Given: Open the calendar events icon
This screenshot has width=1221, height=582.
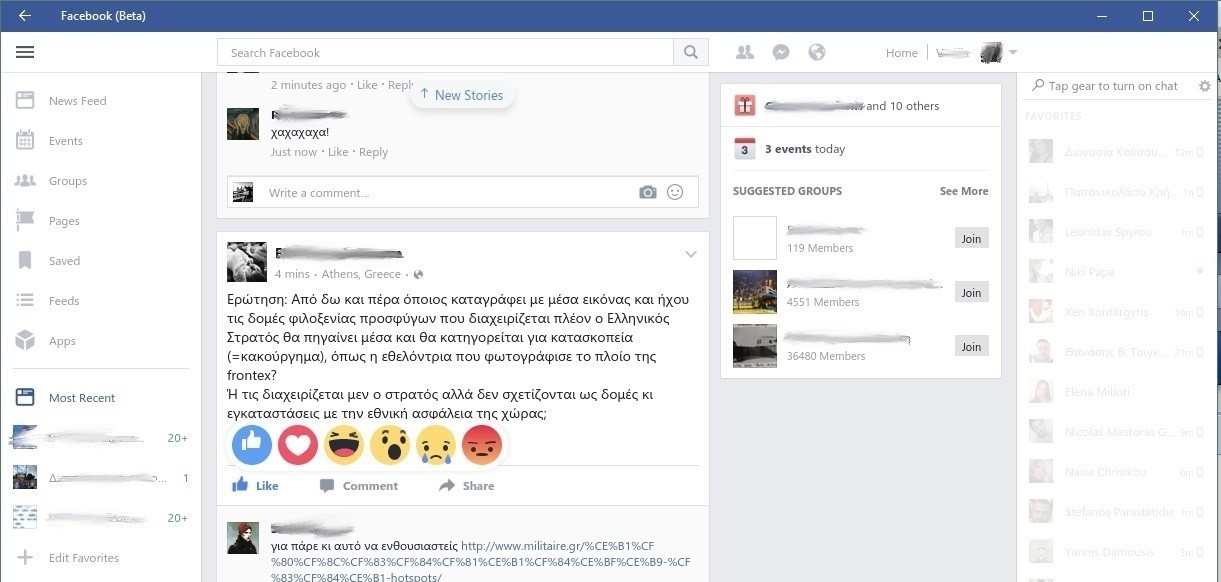Looking at the screenshot, I should [x=744, y=149].
